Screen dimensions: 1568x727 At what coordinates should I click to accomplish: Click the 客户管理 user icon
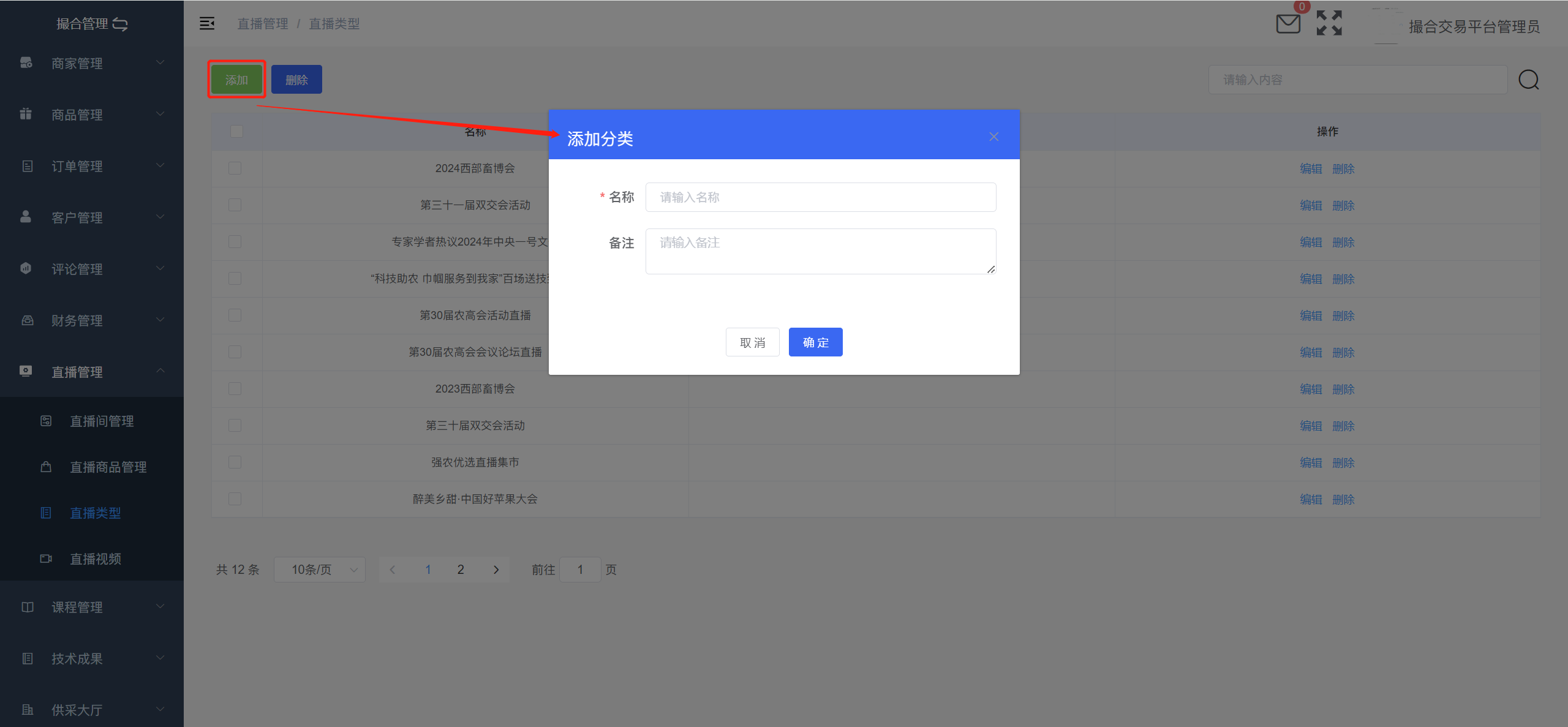[26, 217]
